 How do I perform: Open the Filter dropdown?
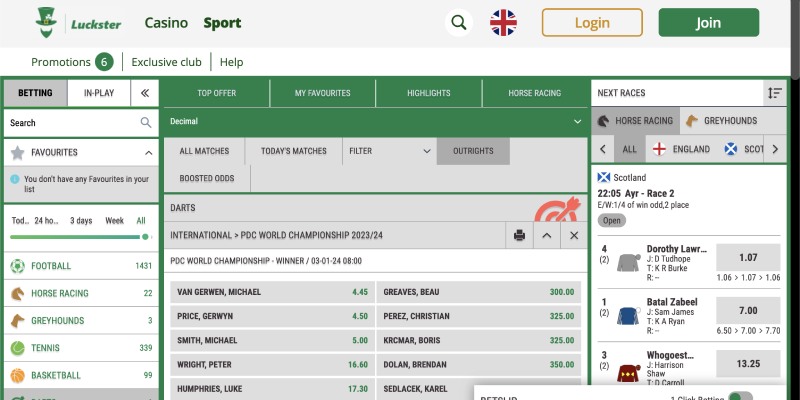click(x=390, y=151)
